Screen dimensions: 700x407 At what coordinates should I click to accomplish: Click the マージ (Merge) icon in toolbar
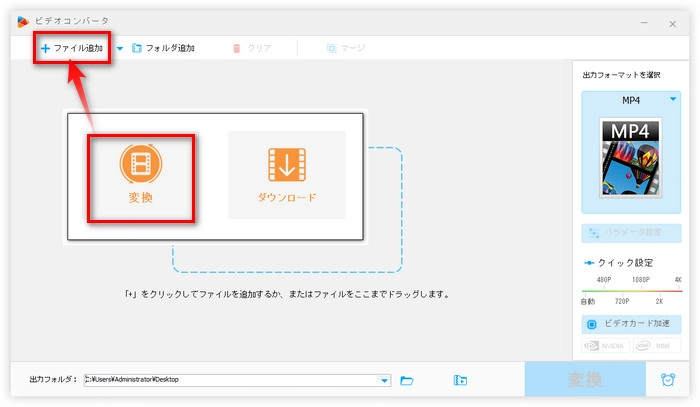tap(331, 47)
